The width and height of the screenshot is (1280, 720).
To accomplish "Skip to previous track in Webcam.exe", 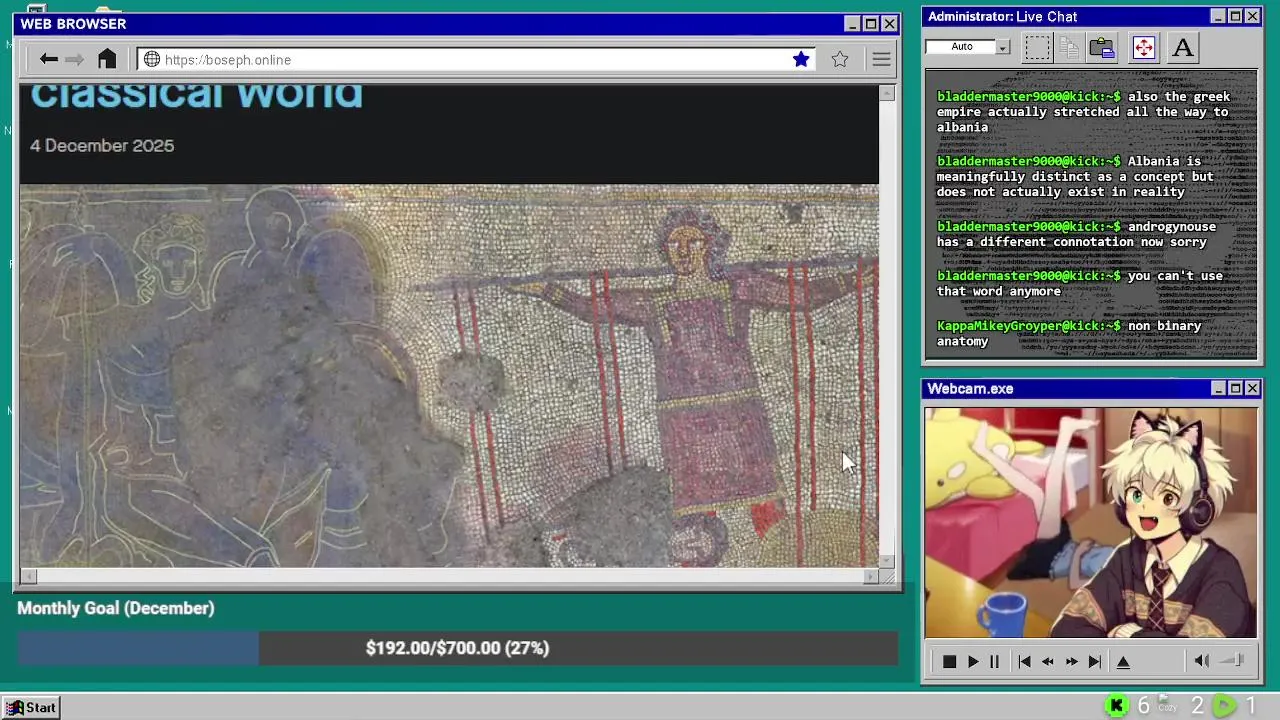I will tap(1024, 661).
